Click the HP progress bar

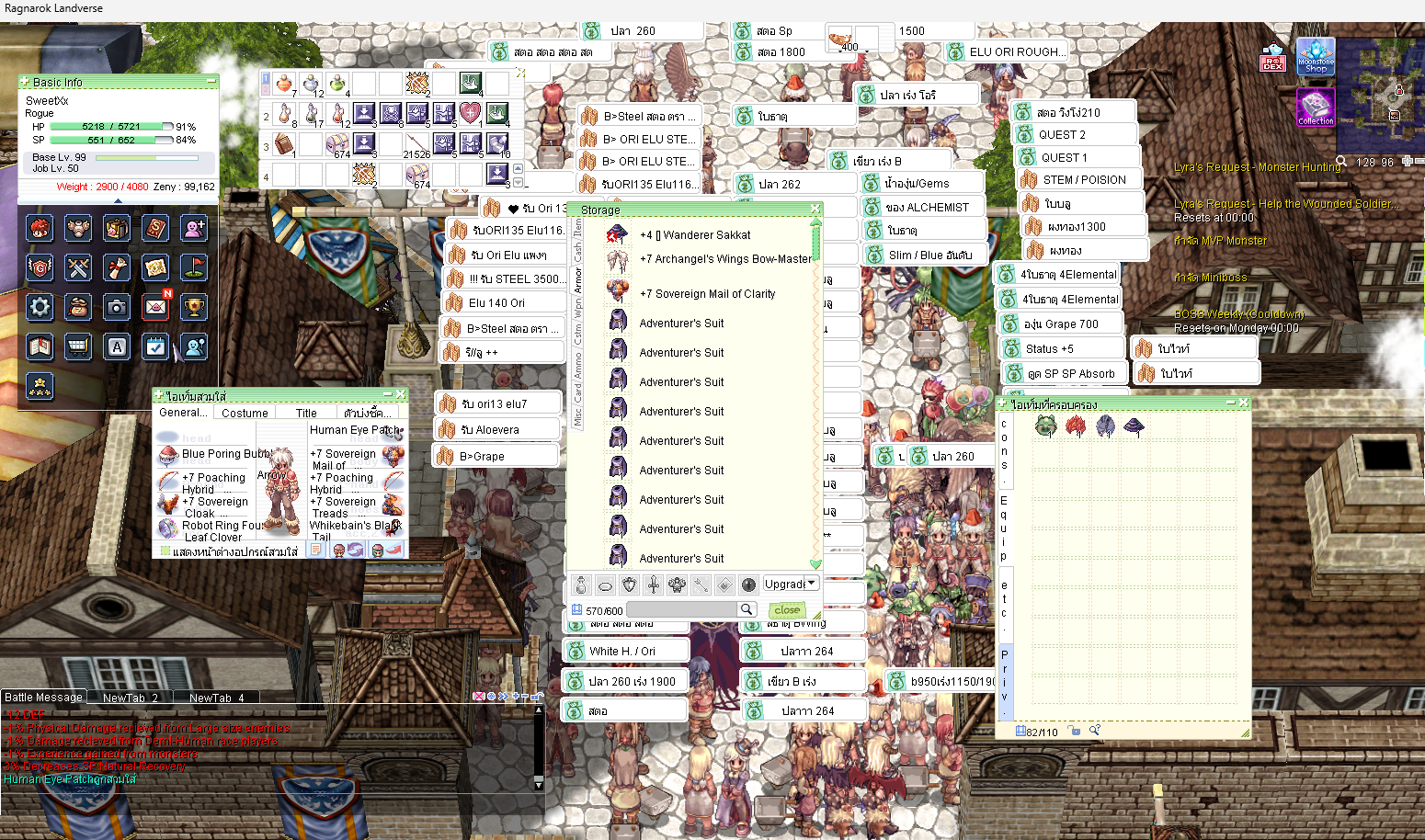point(111,127)
